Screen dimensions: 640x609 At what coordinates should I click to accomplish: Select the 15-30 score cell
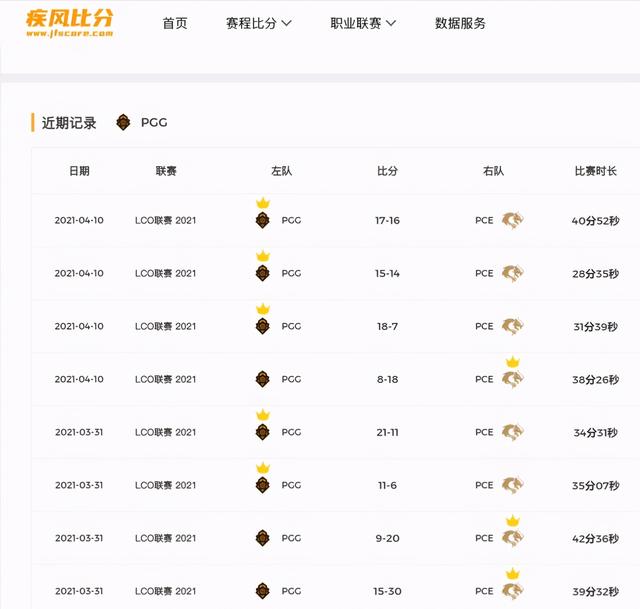pyautogui.click(x=387, y=591)
